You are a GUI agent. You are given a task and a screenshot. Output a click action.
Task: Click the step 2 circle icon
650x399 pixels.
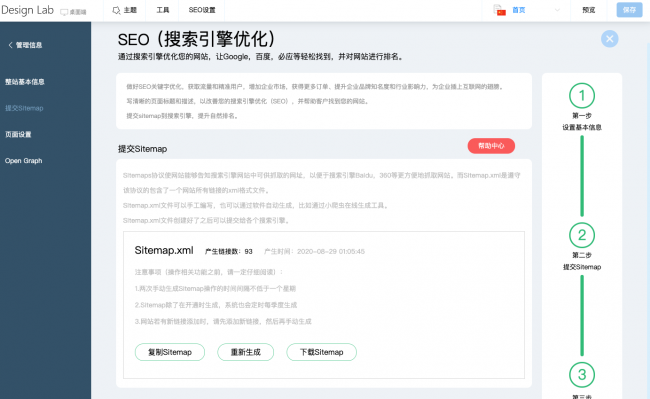[x=582, y=235]
